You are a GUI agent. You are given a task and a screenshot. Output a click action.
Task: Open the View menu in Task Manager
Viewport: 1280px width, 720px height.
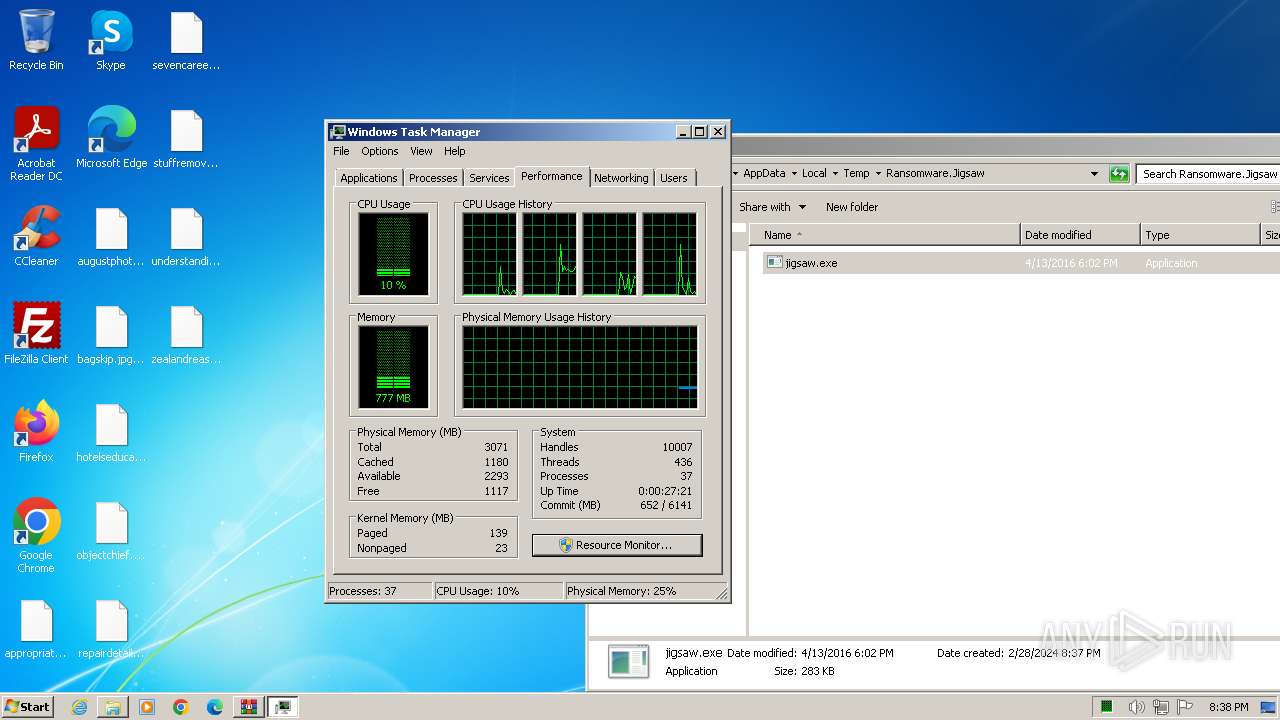[421, 151]
